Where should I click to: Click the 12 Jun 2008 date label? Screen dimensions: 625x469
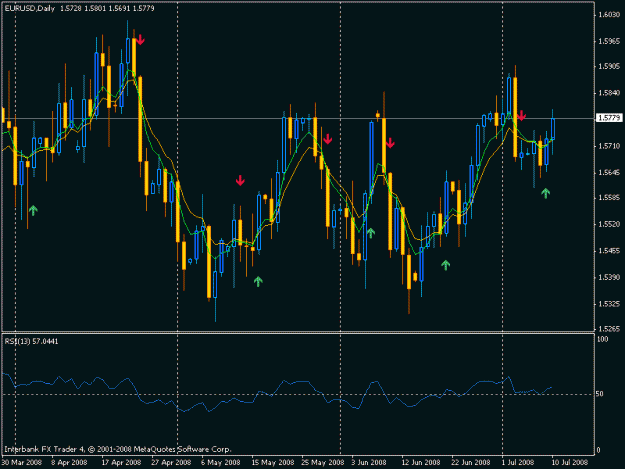pyautogui.click(x=421, y=462)
